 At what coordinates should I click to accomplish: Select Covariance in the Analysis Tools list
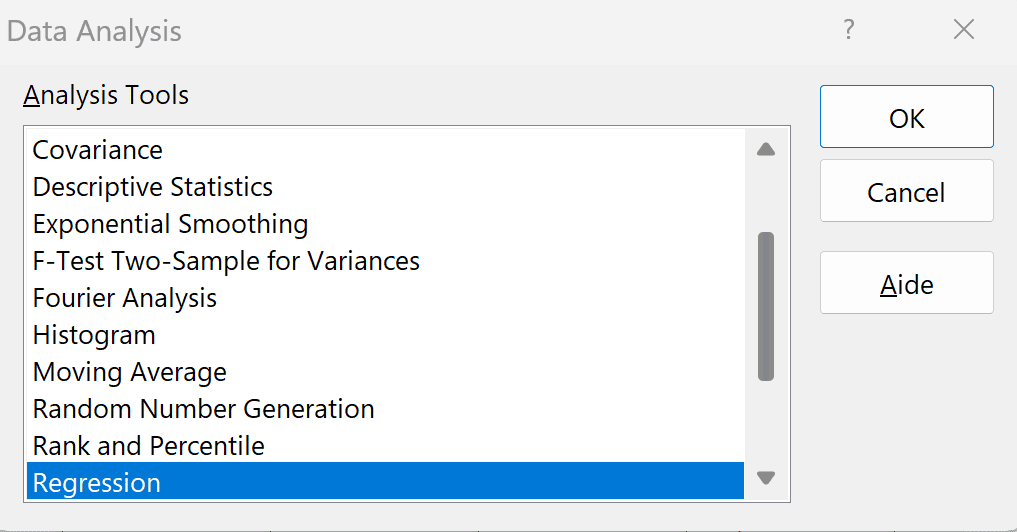coord(98,150)
